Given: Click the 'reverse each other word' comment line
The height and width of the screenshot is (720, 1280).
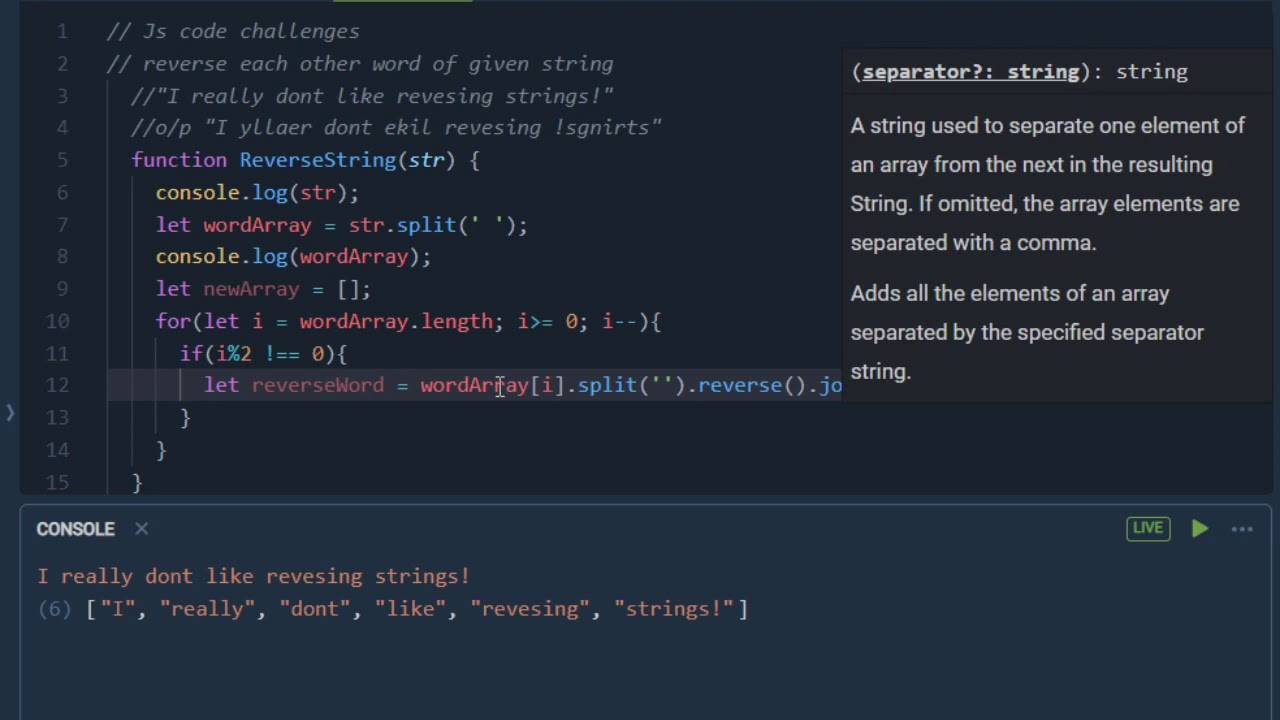Looking at the screenshot, I should tap(360, 64).
